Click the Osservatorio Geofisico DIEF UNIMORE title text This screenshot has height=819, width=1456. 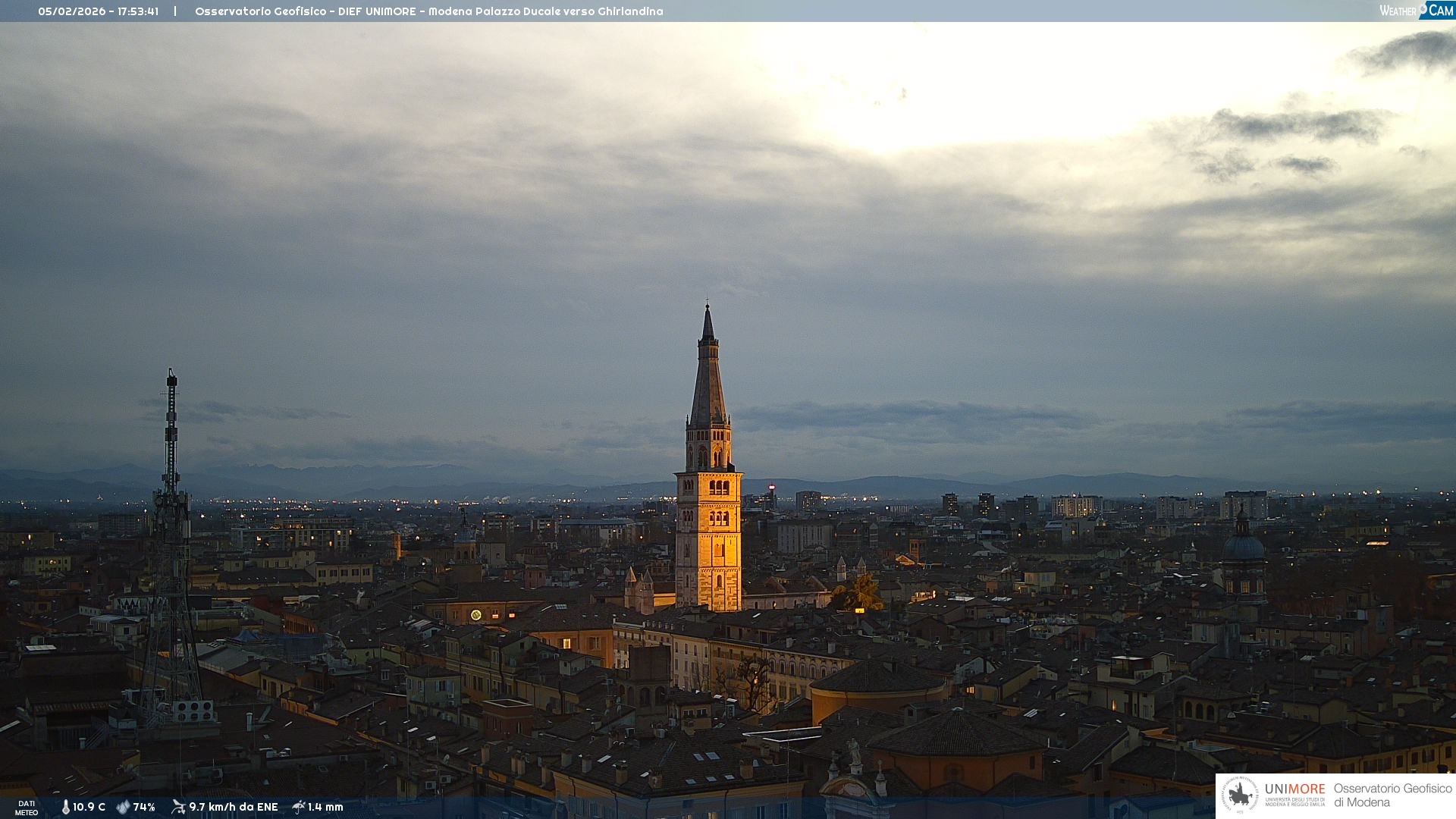[428, 11]
